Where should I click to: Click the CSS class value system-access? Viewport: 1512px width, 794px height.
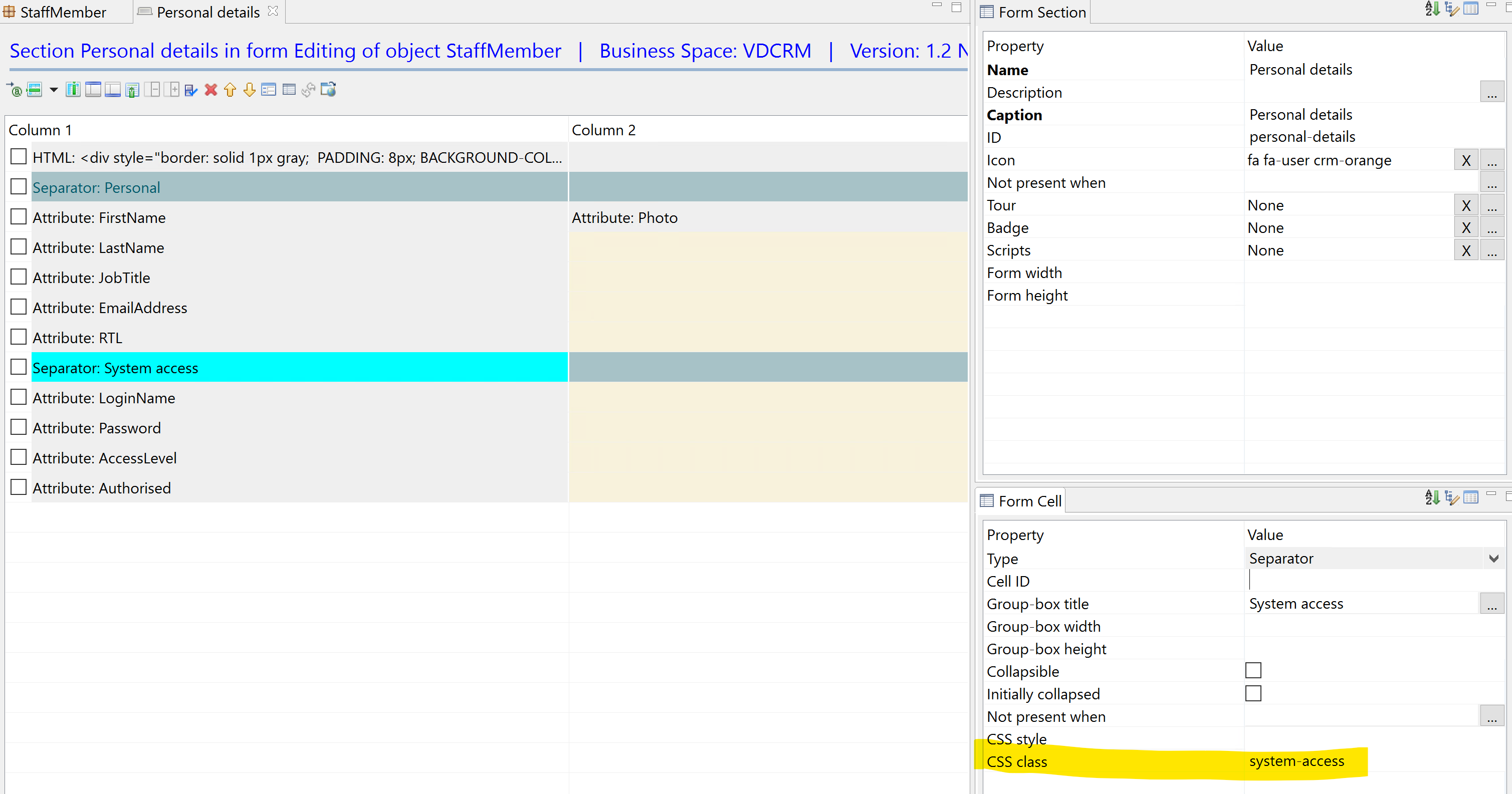pos(1297,761)
